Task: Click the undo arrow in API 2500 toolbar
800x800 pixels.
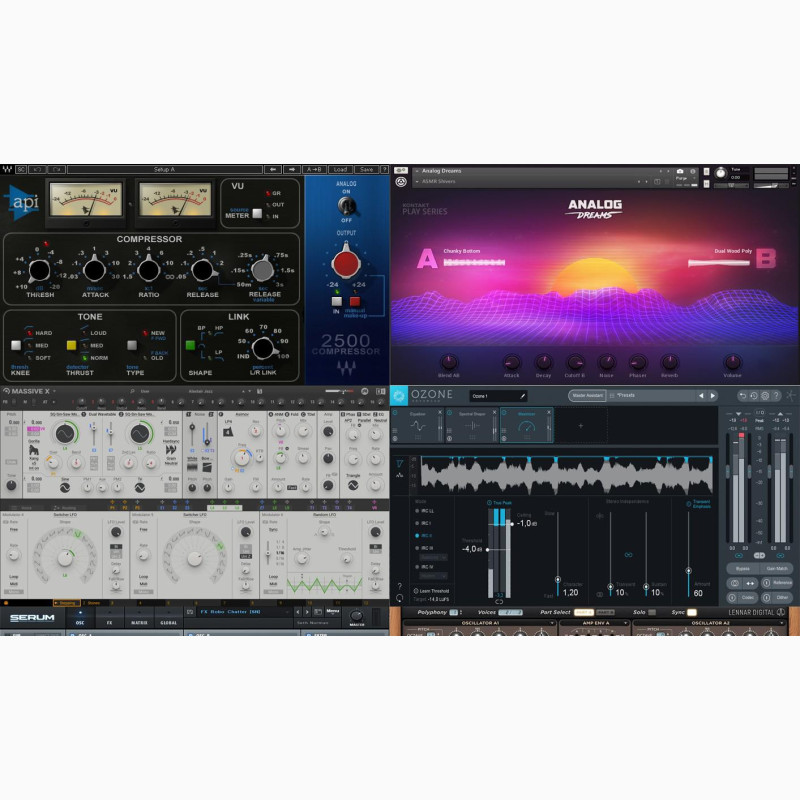Action: point(37,169)
